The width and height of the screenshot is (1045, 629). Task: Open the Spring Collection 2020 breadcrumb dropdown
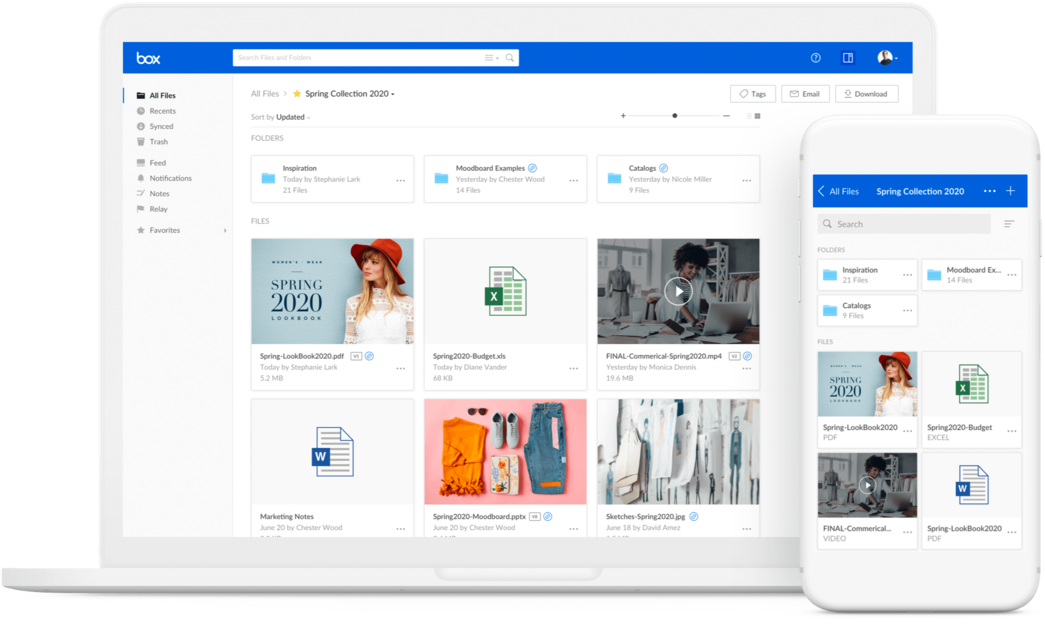pyautogui.click(x=393, y=93)
